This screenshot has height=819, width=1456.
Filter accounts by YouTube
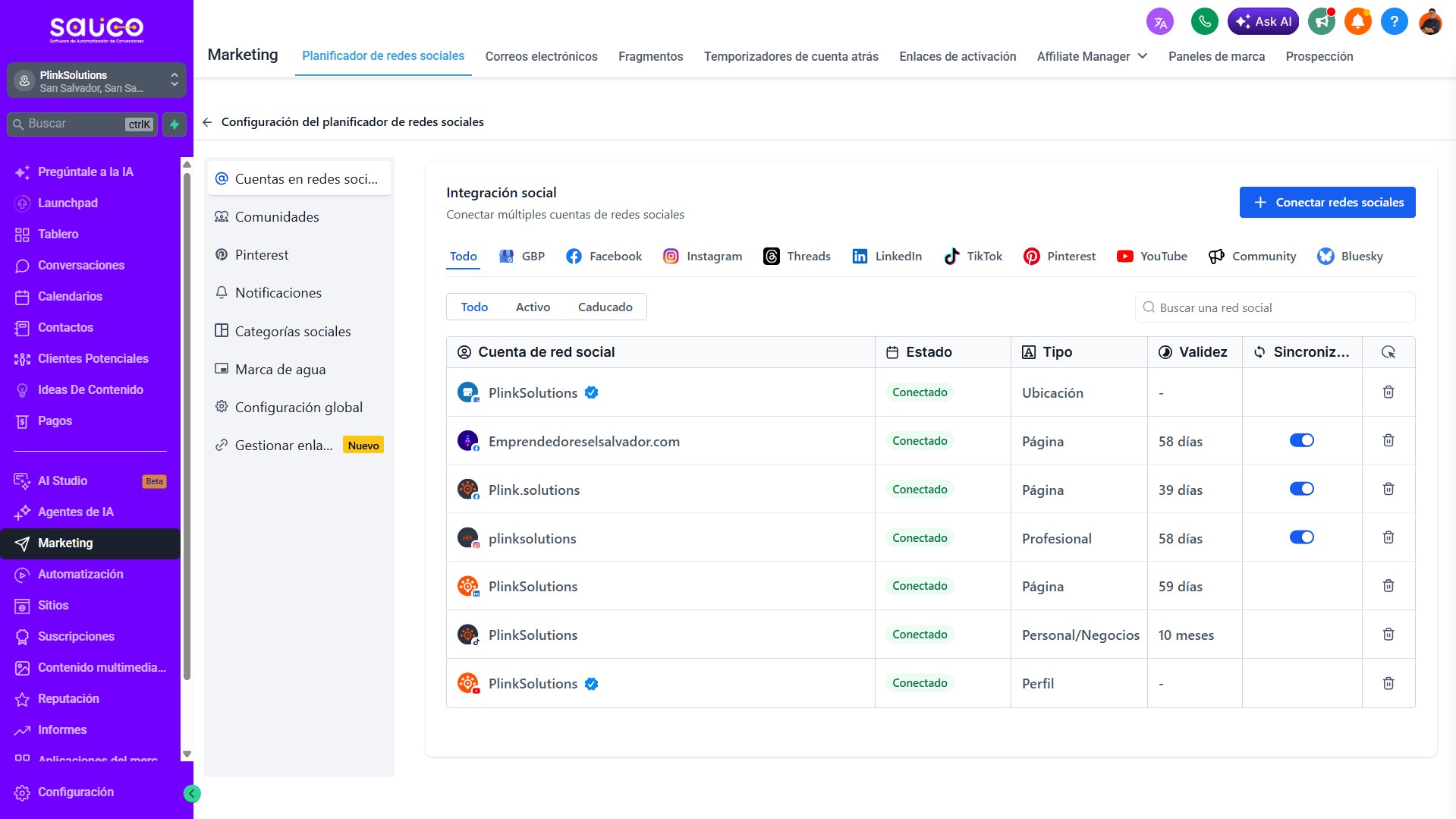(1152, 257)
